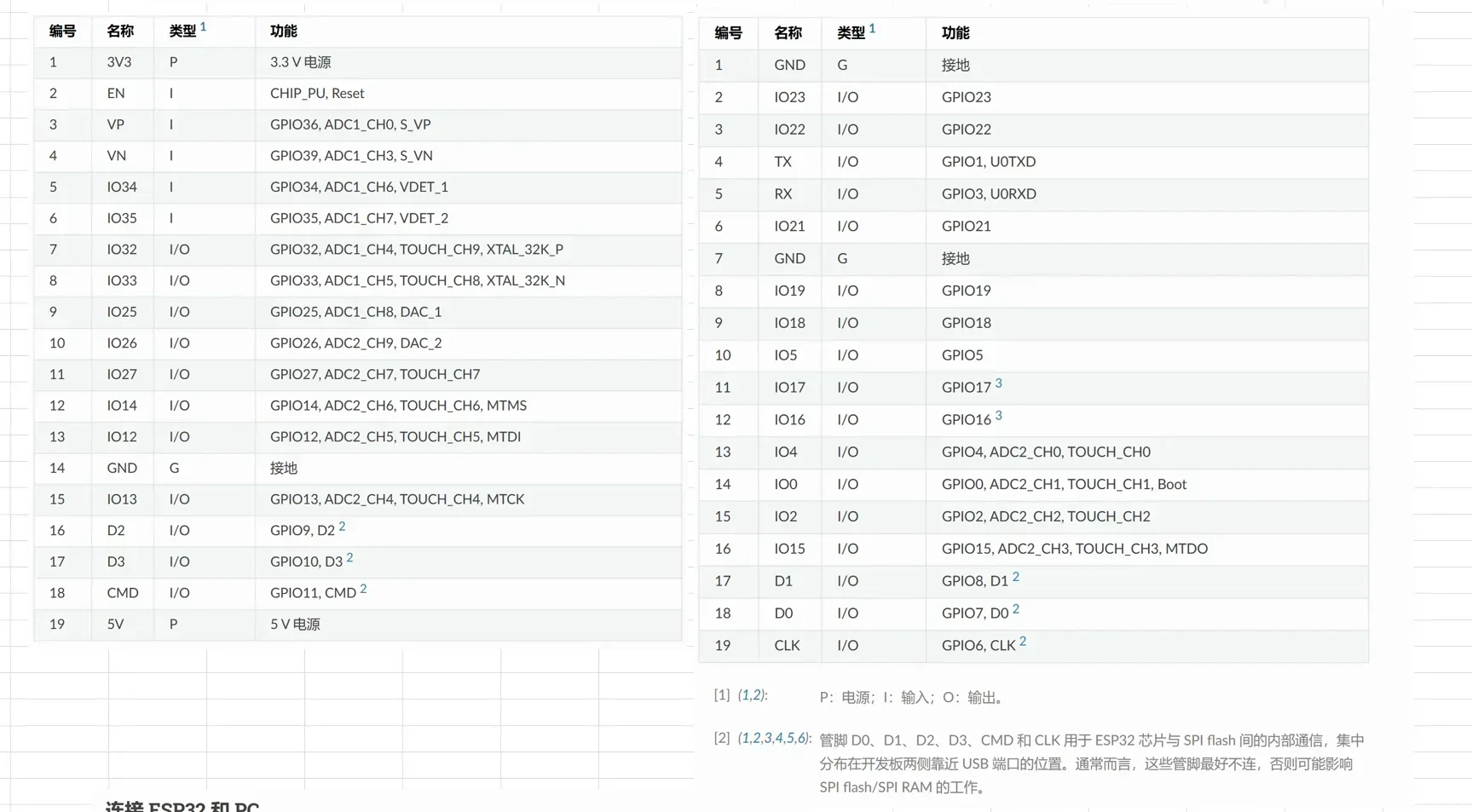Select the GPIO1, U0TXD cell
This screenshot has height=812, width=1472.
988,162
